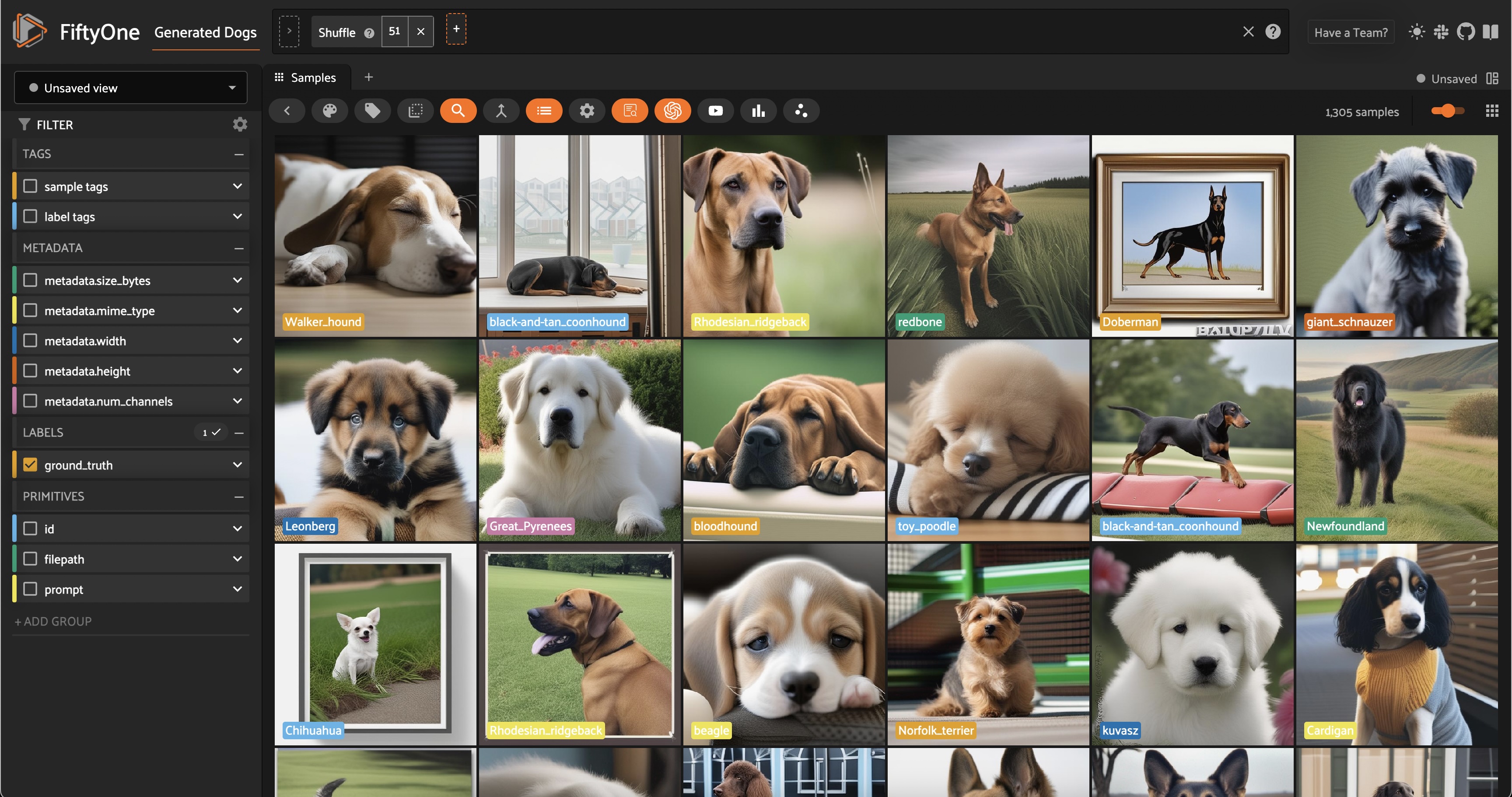Screen dimensions: 1512x797
Task: Check the sample tags checkbox
Action: pos(30,186)
